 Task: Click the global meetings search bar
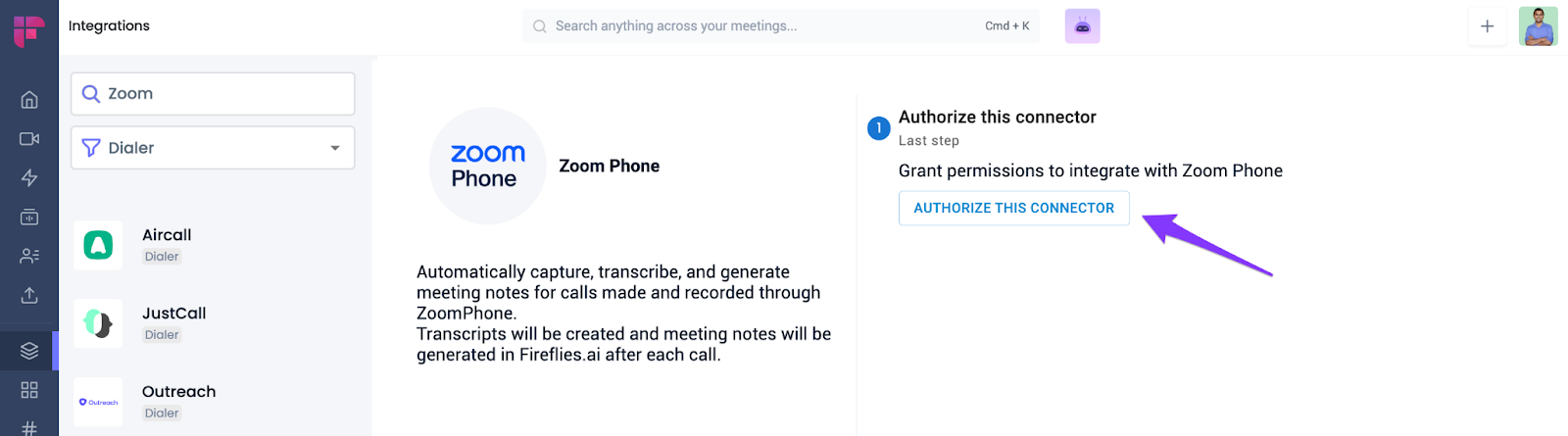point(764,26)
